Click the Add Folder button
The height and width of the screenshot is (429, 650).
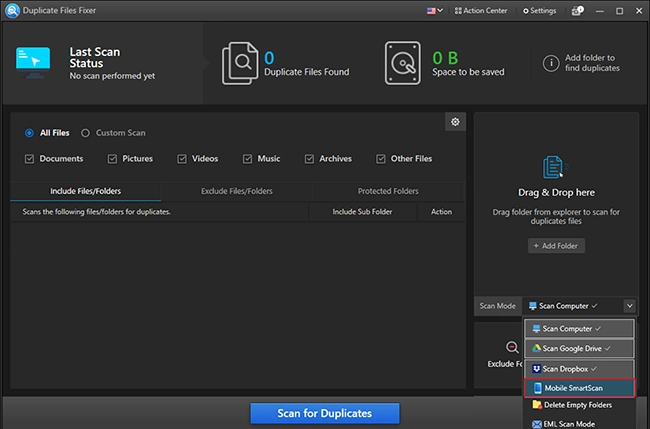(x=556, y=246)
